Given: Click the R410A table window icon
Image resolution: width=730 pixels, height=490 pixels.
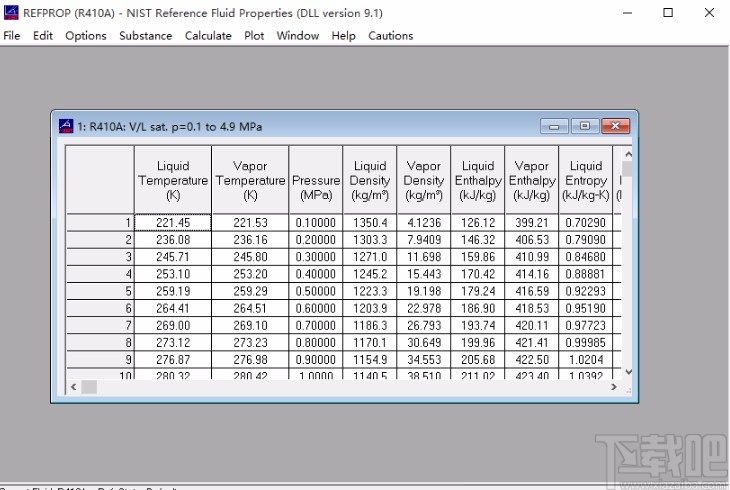Looking at the screenshot, I should coord(66,126).
